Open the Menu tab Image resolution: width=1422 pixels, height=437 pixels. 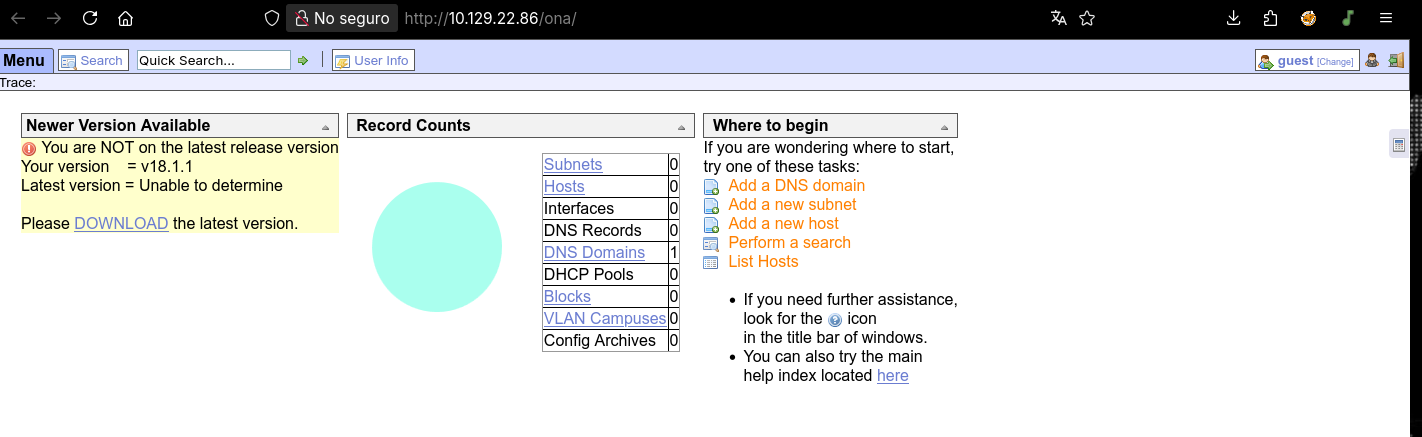24,60
